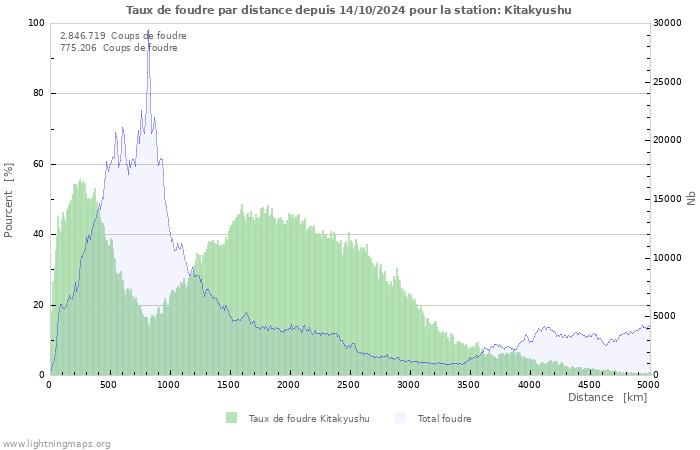Click the 30000 tick on right axis
Viewport: 700px width, 450px height.
click(x=669, y=23)
